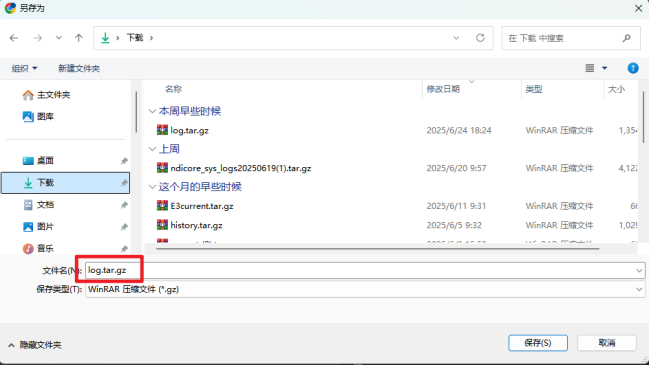
Task: Click pin icon next to 桌面
Action: click(x=124, y=161)
